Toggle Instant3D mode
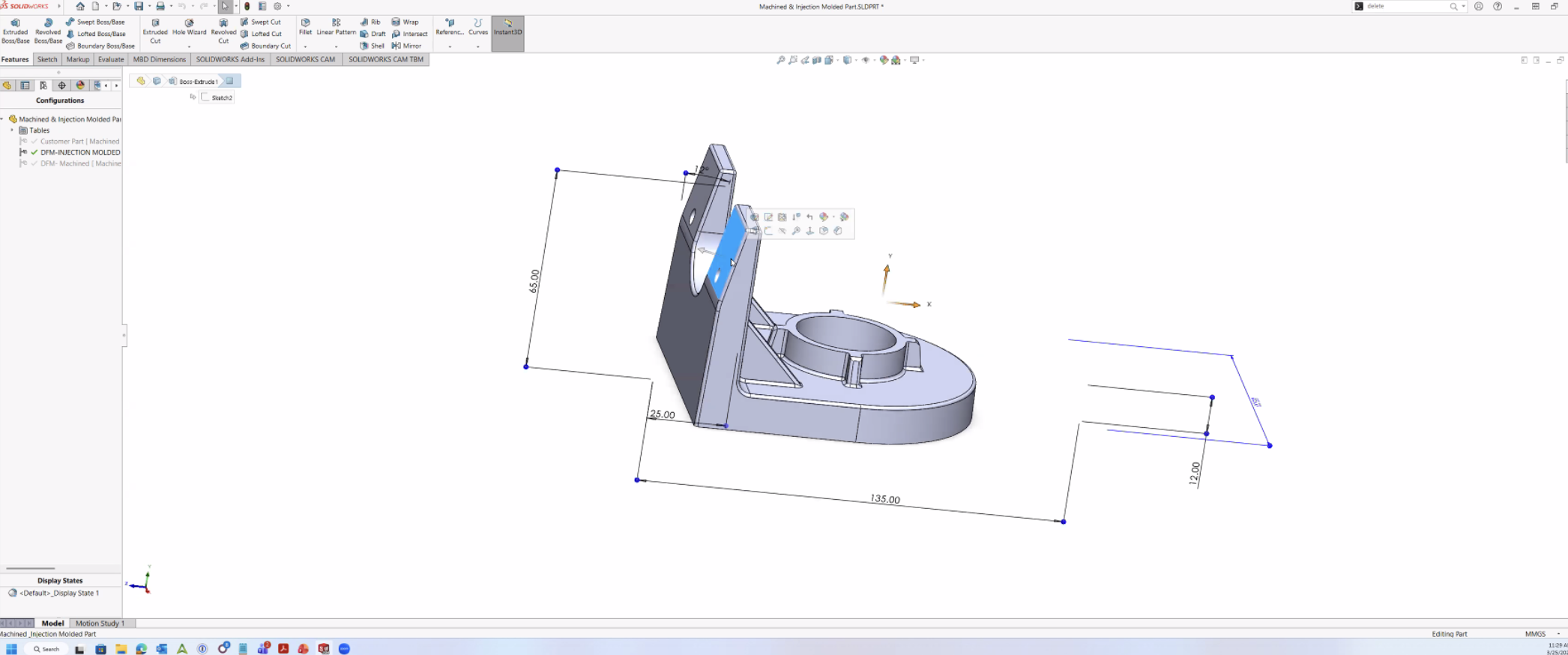 click(x=507, y=34)
